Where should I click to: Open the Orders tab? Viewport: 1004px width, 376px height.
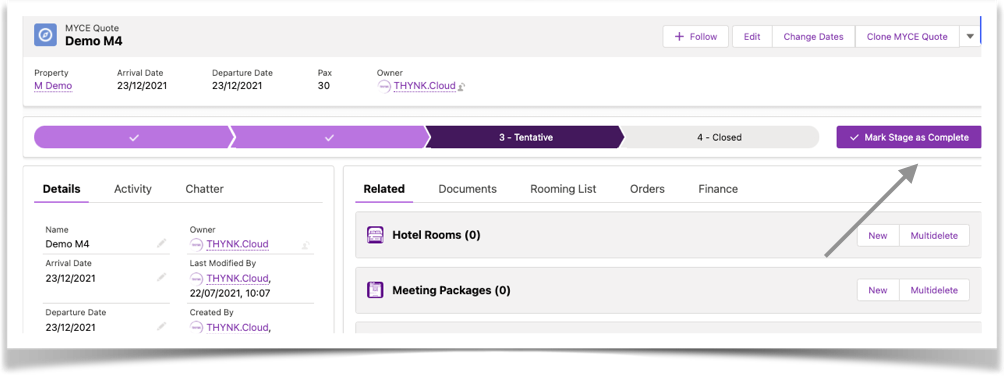coord(647,189)
